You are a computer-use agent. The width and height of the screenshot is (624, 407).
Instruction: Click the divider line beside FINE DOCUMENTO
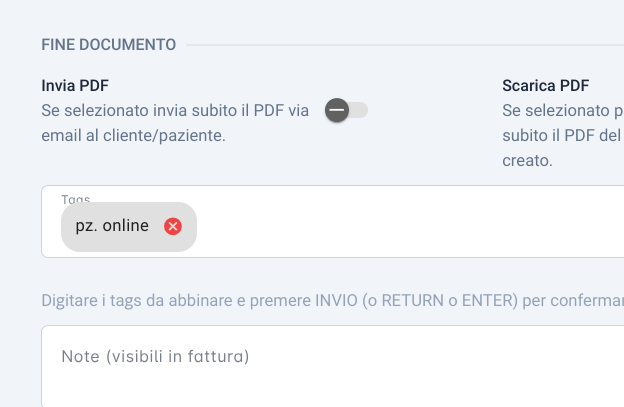[x=405, y=45]
